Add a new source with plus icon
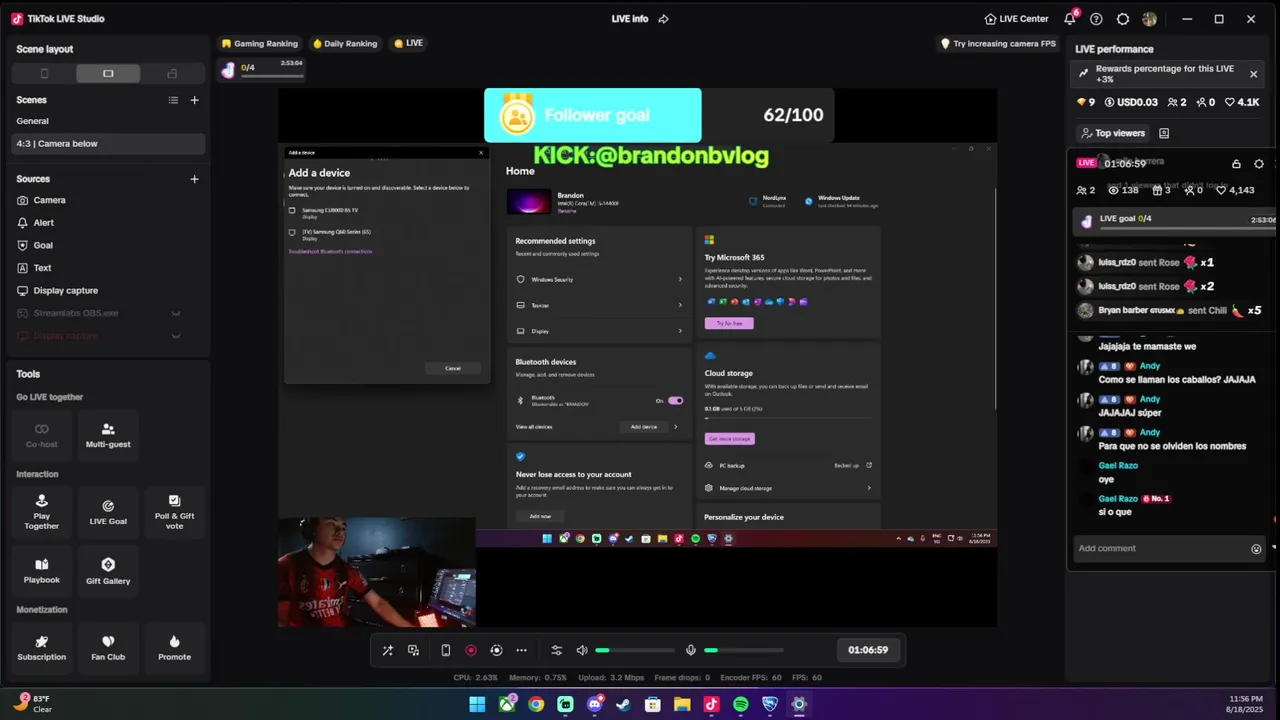This screenshot has height=720, width=1280. click(x=194, y=179)
